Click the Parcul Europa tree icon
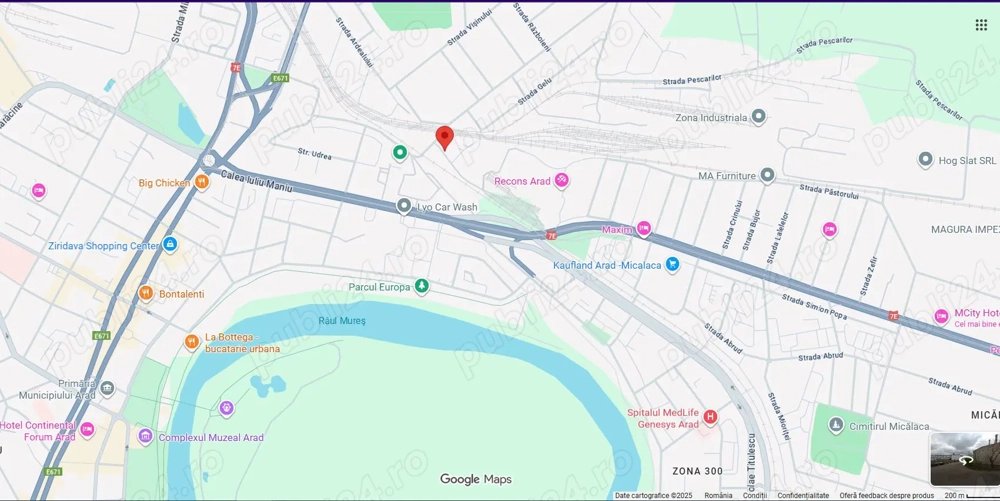 (x=422, y=287)
